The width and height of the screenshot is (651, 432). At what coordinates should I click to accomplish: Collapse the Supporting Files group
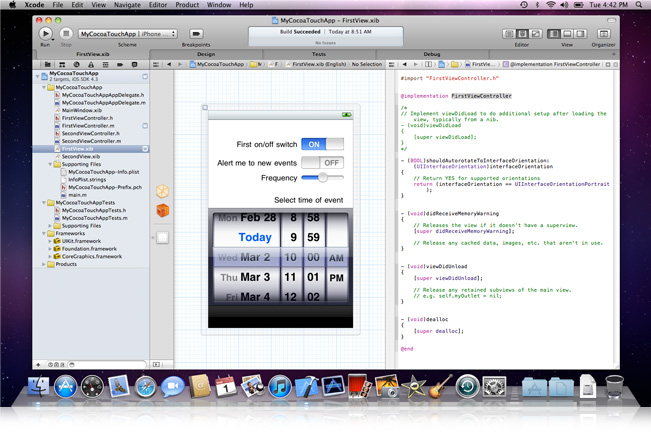click(52, 164)
